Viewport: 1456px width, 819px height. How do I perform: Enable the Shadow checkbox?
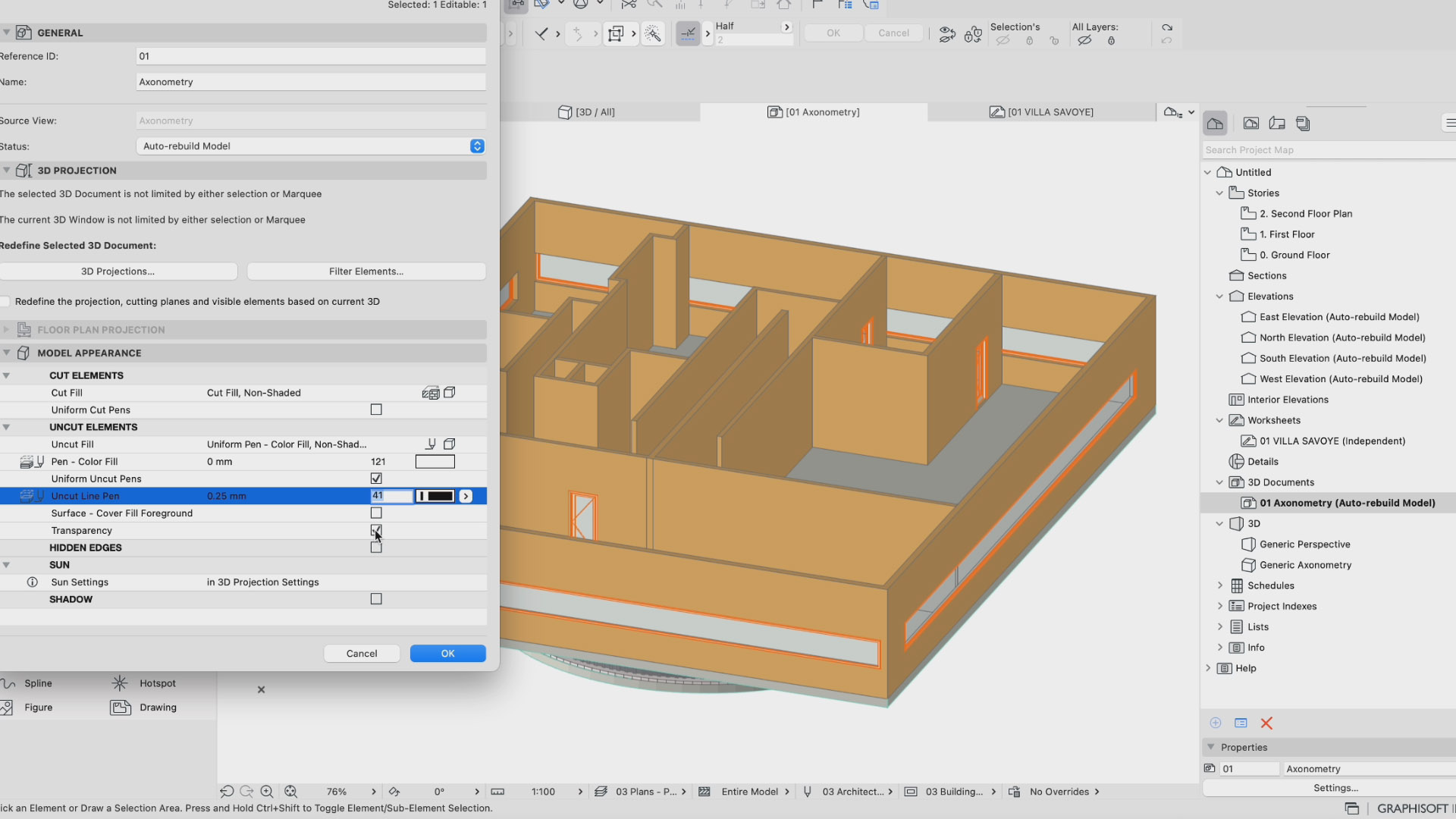point(376,599)
